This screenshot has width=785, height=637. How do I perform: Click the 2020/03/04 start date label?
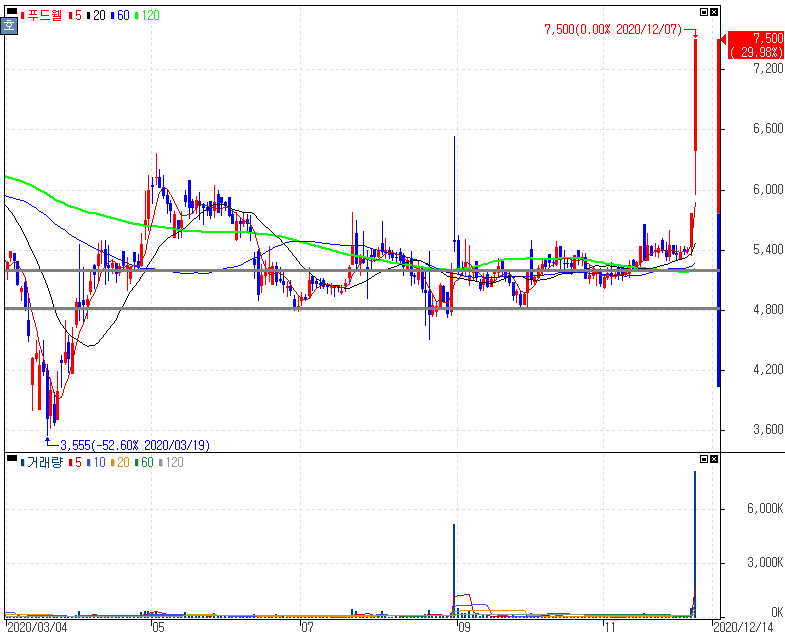tap(37, 627)
